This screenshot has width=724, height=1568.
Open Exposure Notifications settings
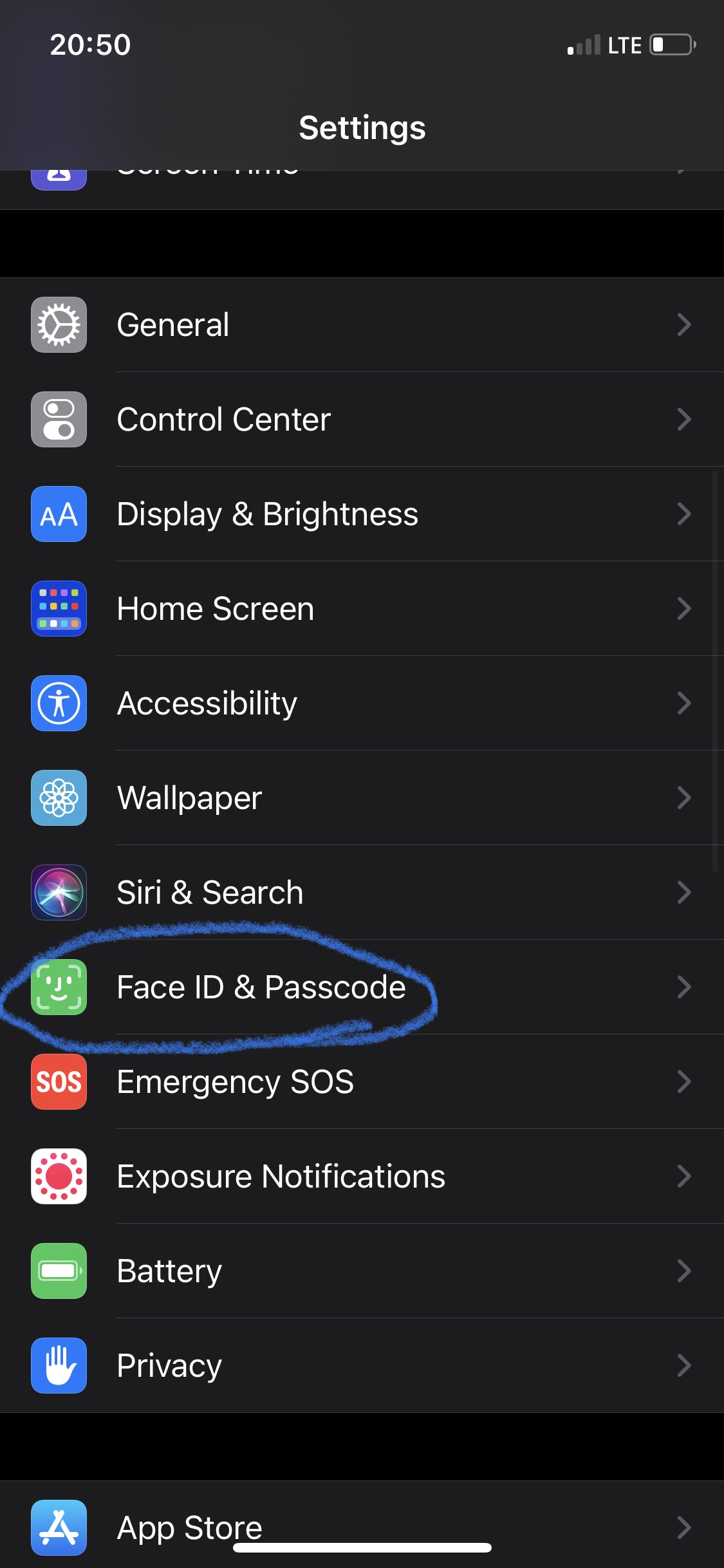[x=281, y=1176]
